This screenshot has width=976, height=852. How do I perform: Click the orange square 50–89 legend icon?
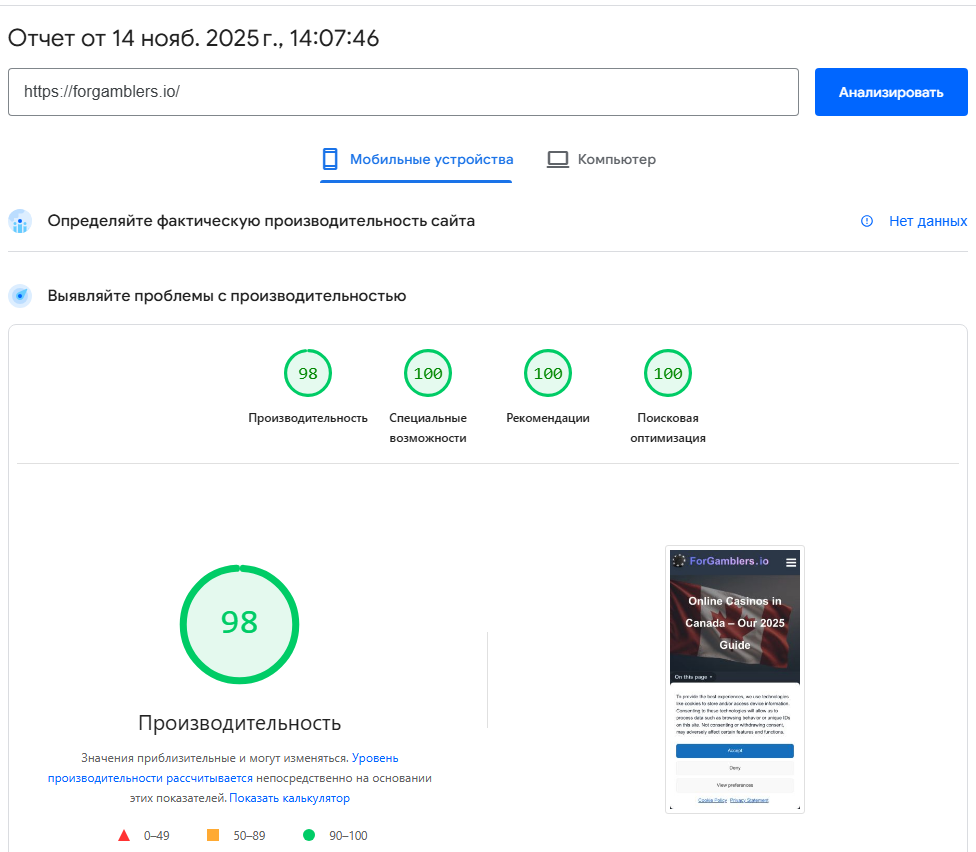[213, 835]
